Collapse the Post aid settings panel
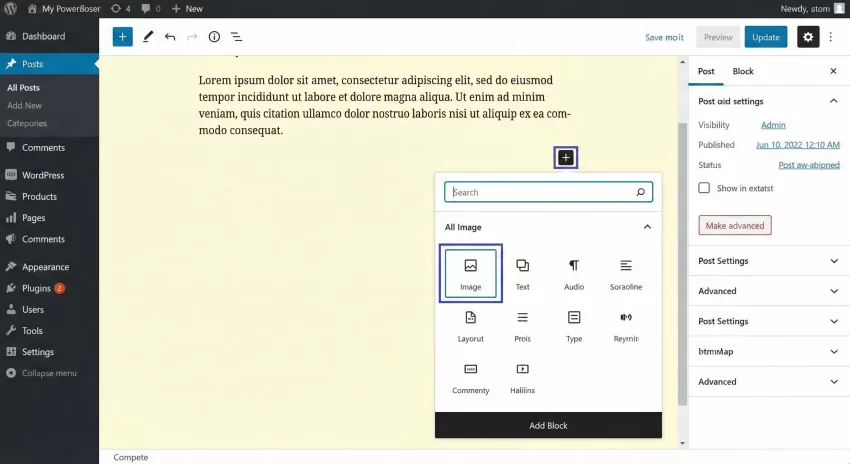Image resolution: width=850 pixels, height=464 pixels. click(x=833, y=101)
